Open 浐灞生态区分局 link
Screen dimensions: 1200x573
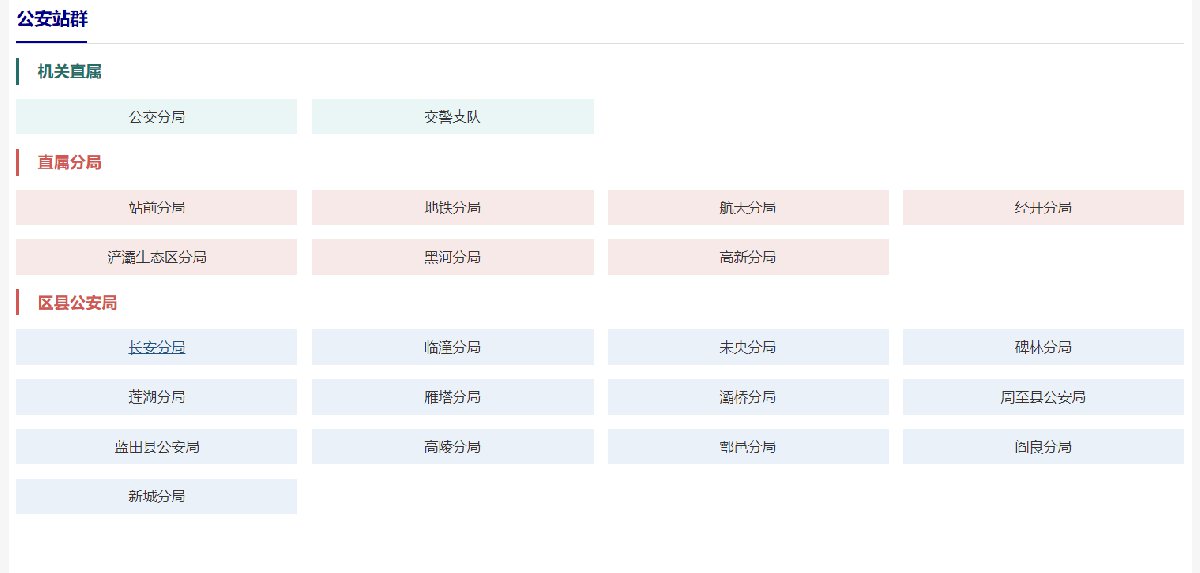[x=157, y=257]
